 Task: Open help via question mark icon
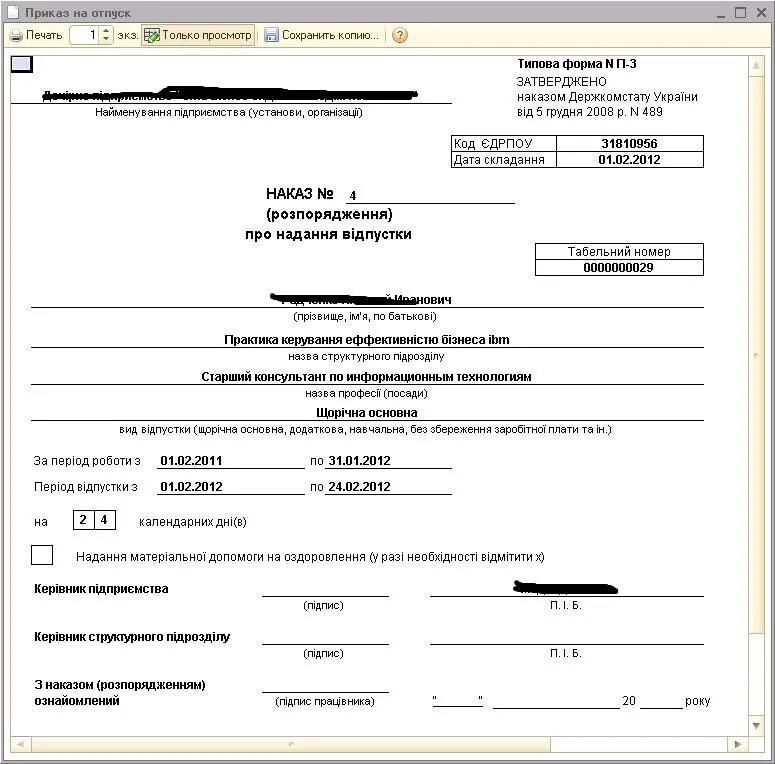pos(399,35)
